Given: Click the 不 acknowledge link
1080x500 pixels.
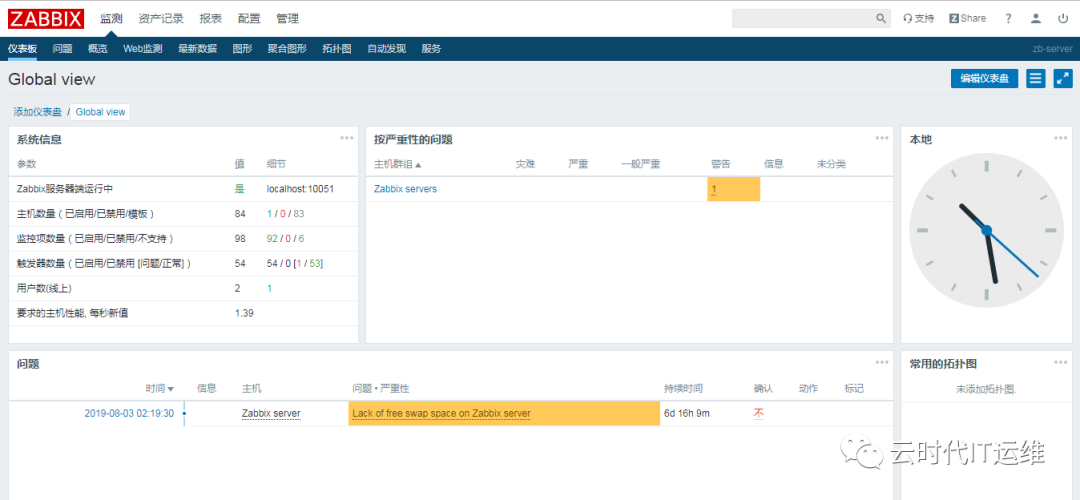Looking at the screenshot, I should (x=759, y=413).
